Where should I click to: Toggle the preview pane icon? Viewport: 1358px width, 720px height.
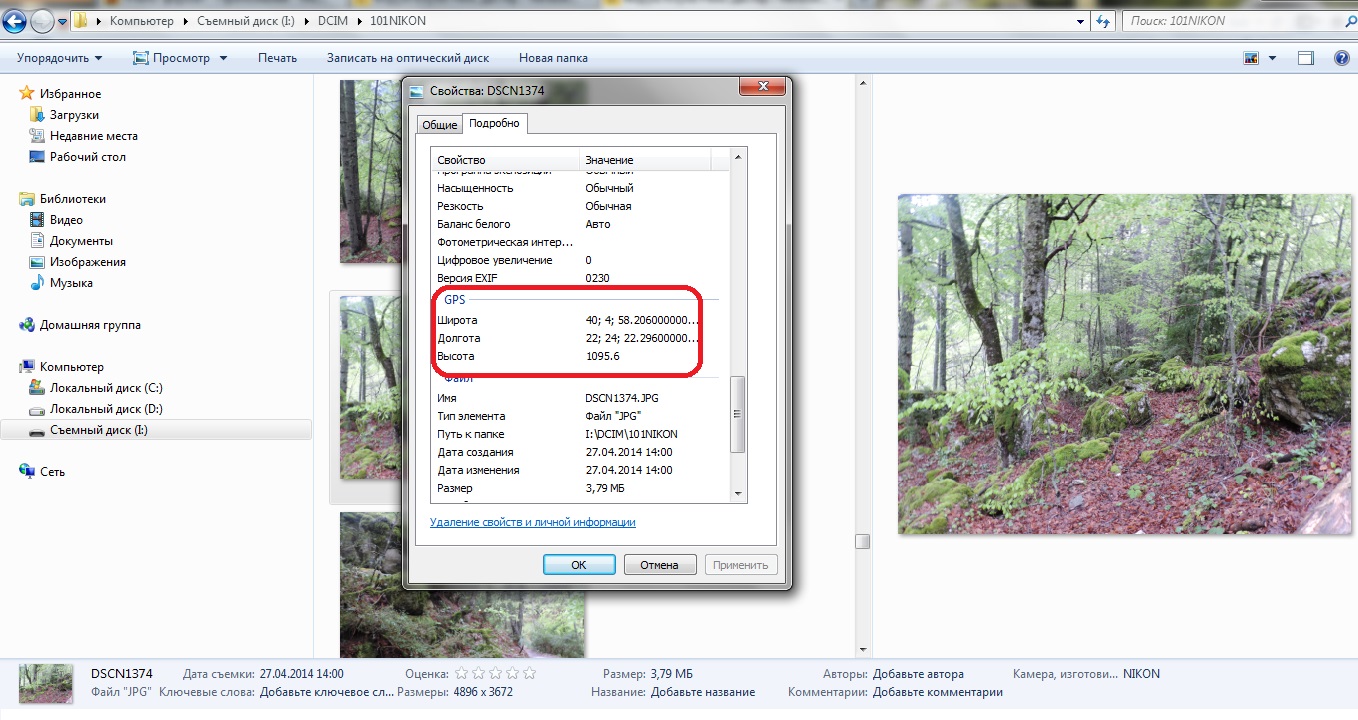tap(1306, 58)
